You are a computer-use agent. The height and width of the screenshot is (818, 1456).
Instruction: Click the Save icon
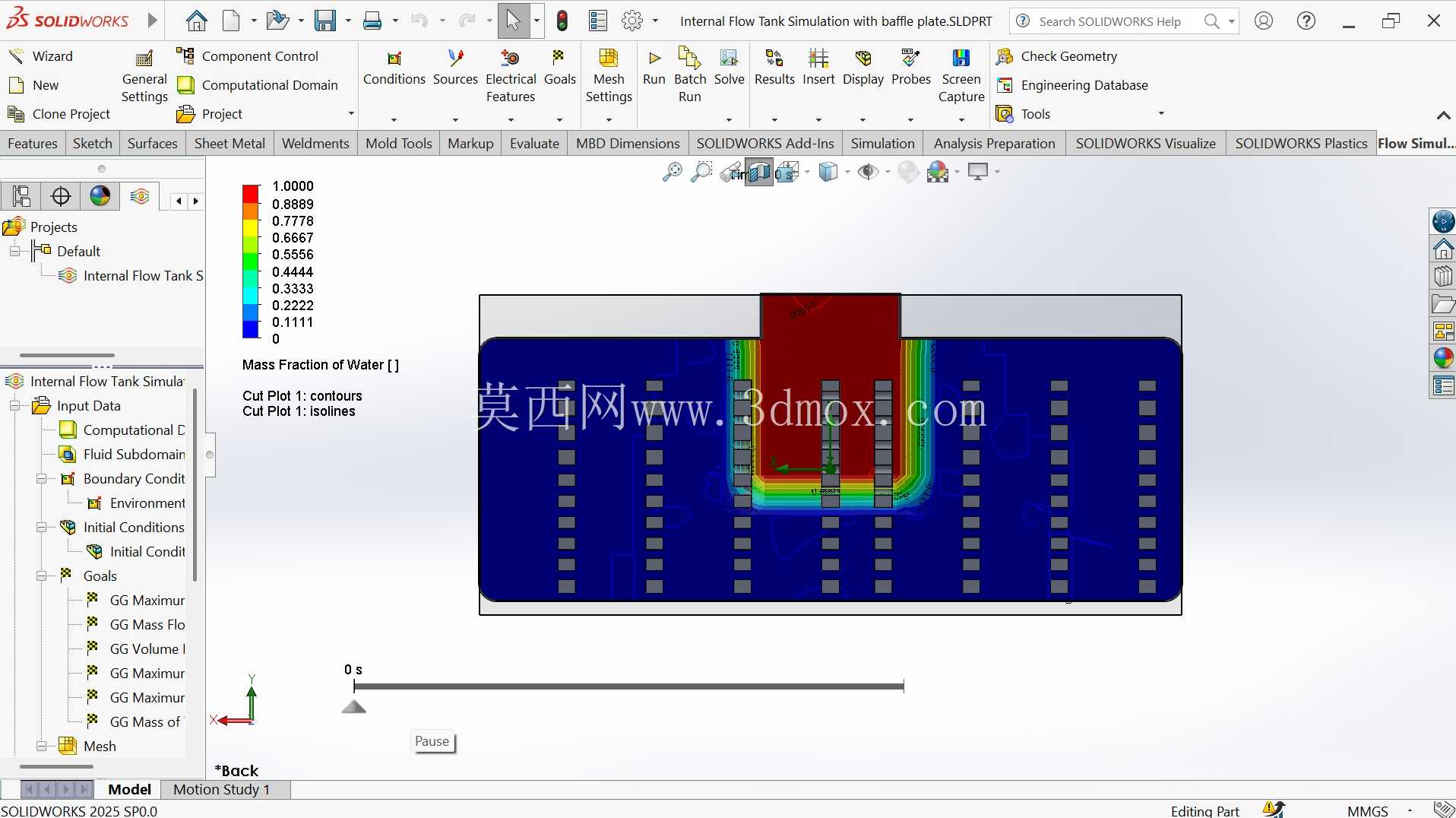point(325,21)
